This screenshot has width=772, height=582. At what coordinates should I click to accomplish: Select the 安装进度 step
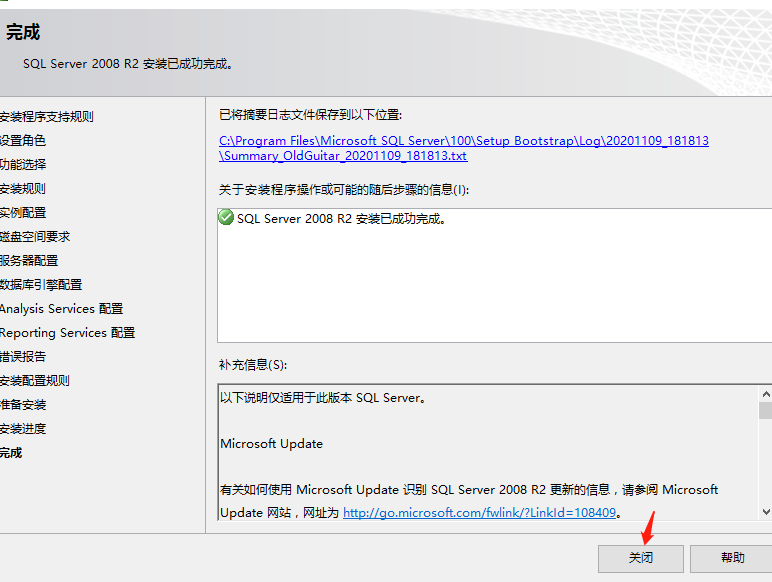tap(23, 429)
